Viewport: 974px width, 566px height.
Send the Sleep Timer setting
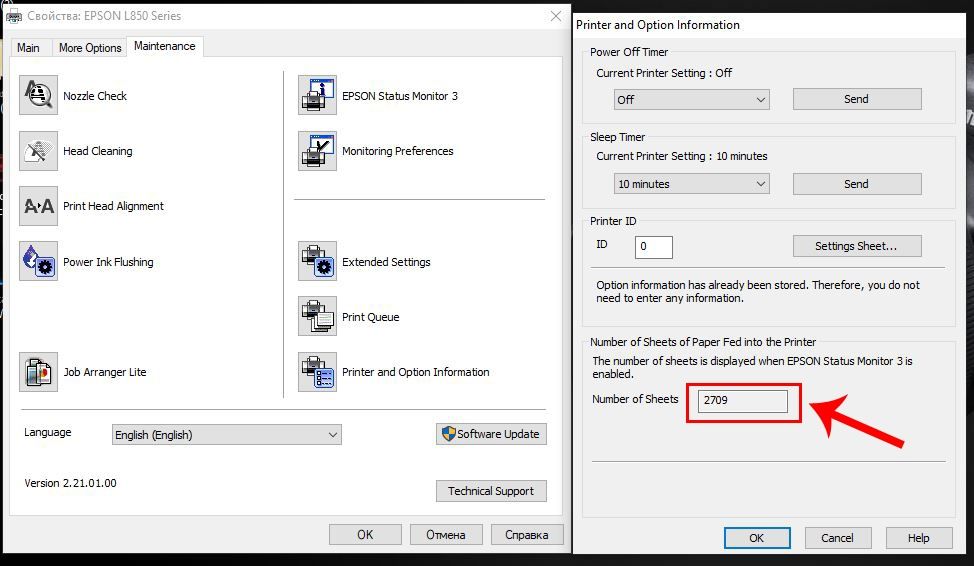click(x=857, y=184)
